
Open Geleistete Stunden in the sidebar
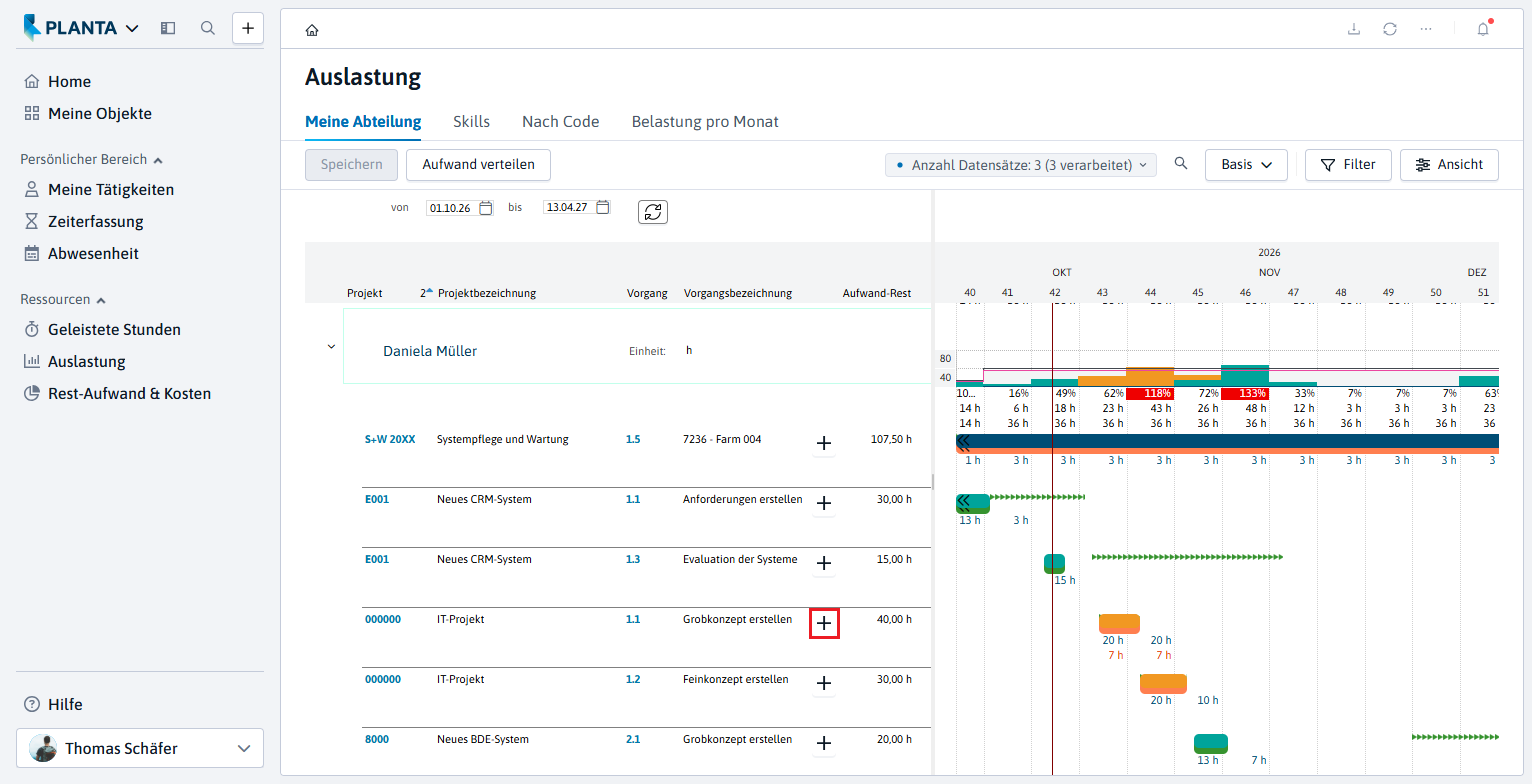pyautogui.click(x=114, y=330)
